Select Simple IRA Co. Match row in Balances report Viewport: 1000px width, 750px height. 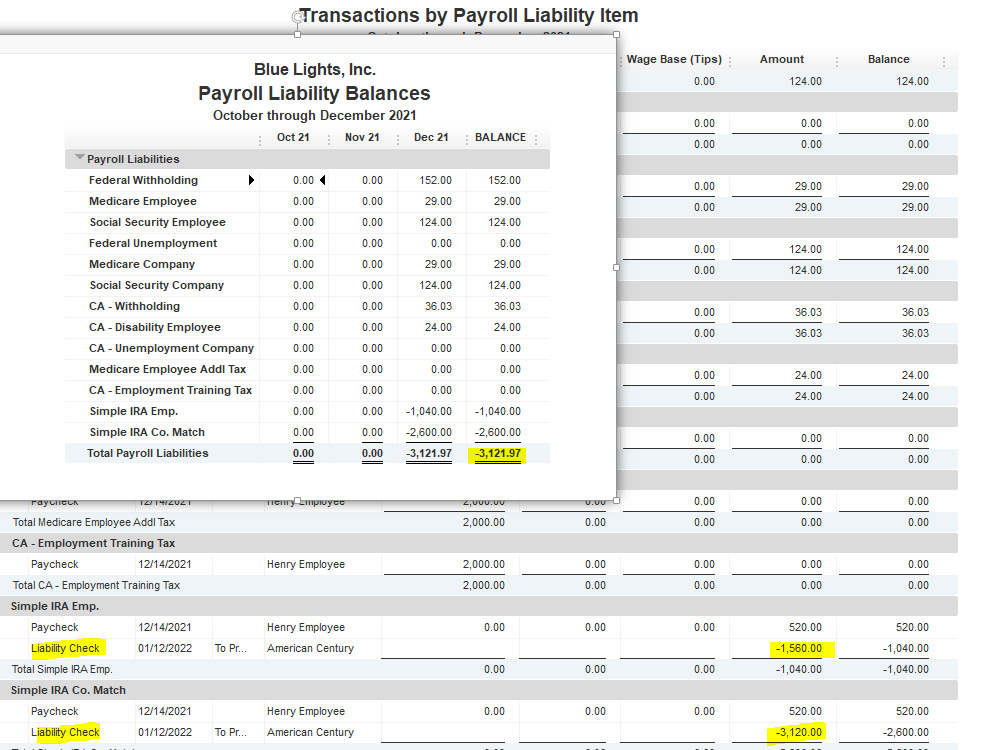[x=147, y=432]
